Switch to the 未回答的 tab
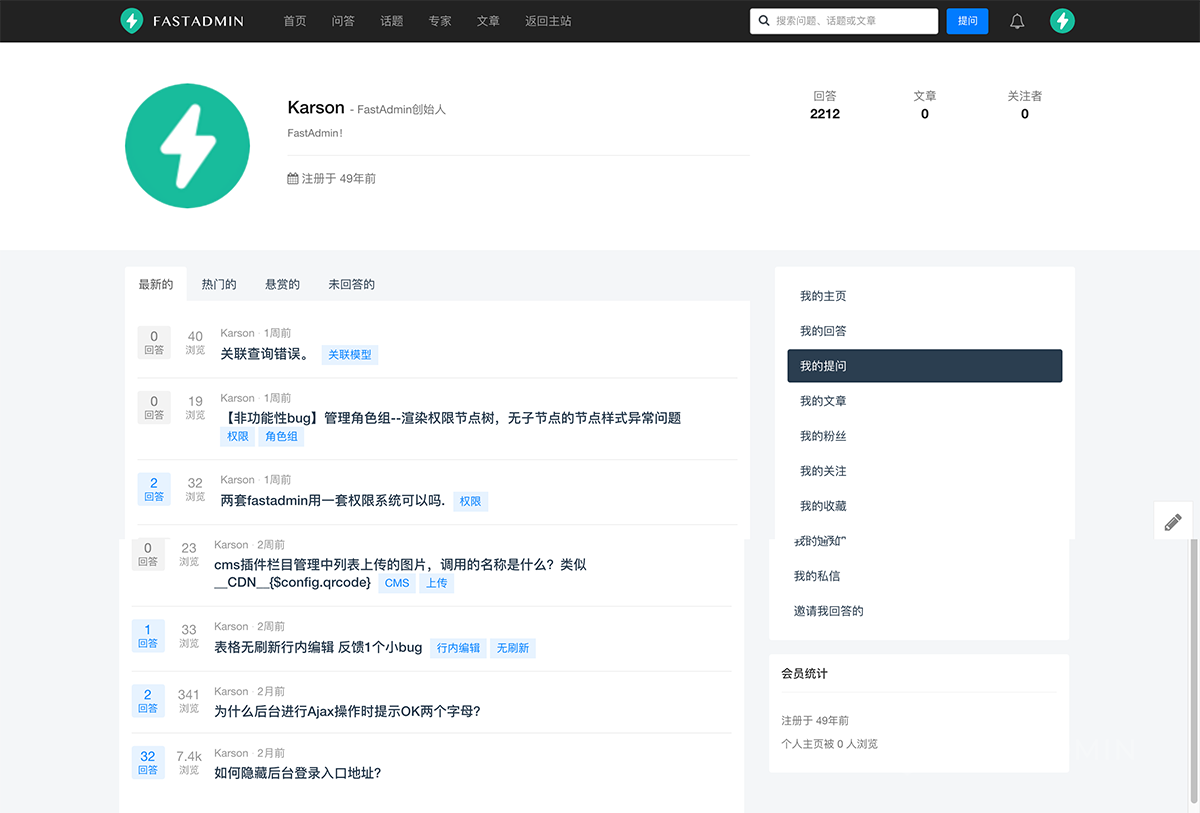1200x813 pixels. 351,285
